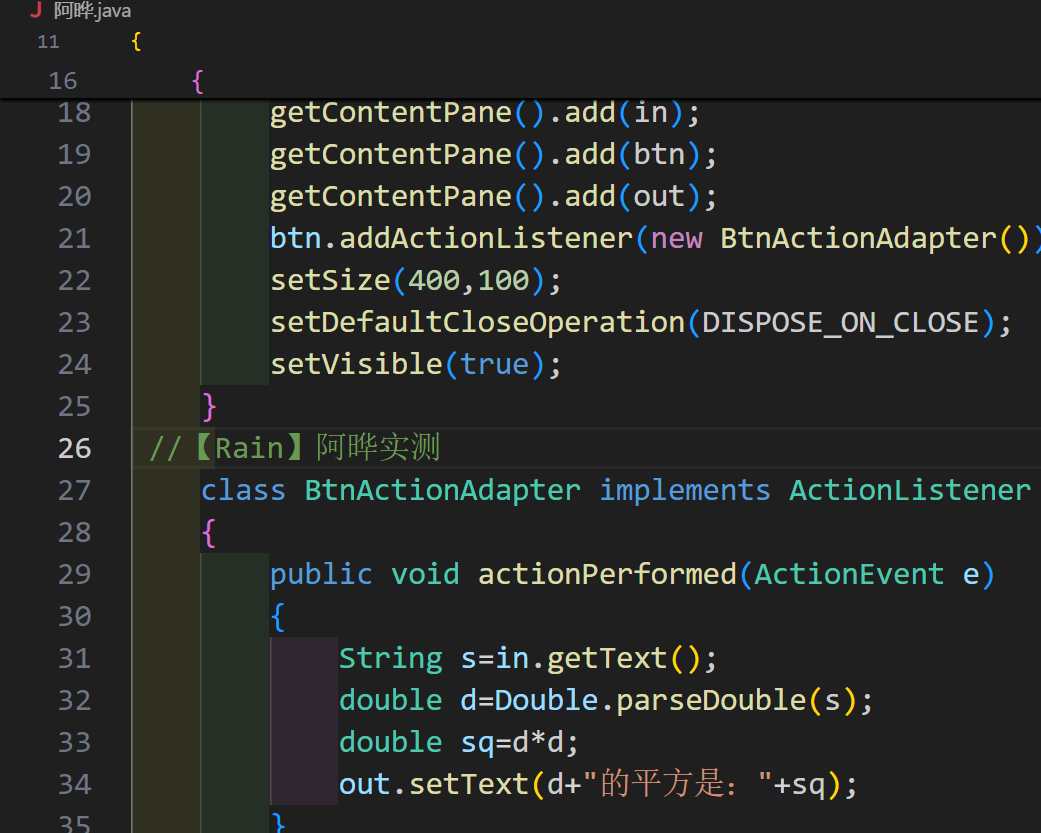Jump to sticky scroll line 16
Image resolution: width=1041 pixels, height=833 pixels.
(63, 81)
